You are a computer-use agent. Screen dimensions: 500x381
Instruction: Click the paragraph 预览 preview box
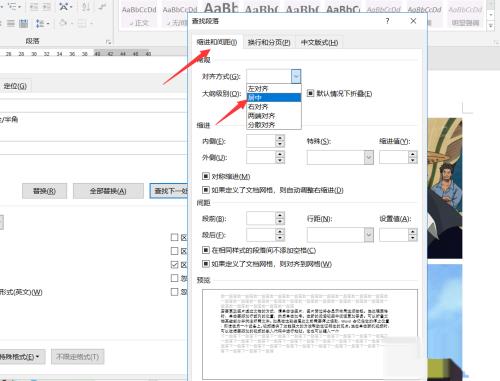click(310, 334)
